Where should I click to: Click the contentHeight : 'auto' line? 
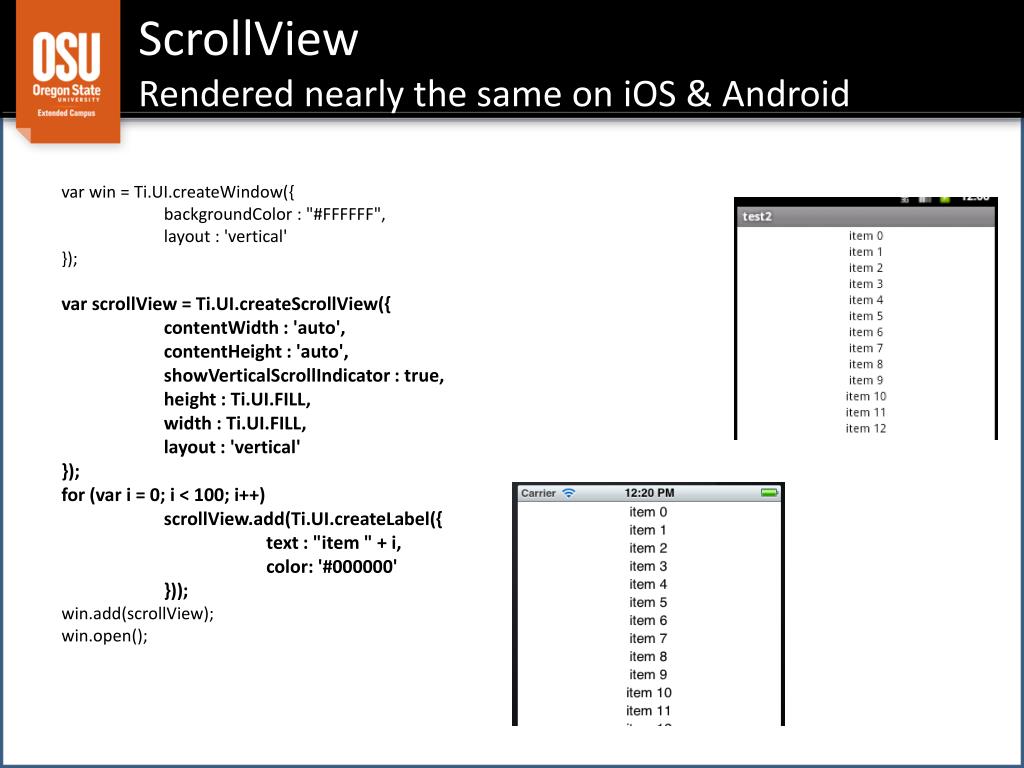click(x=256, y=352)
